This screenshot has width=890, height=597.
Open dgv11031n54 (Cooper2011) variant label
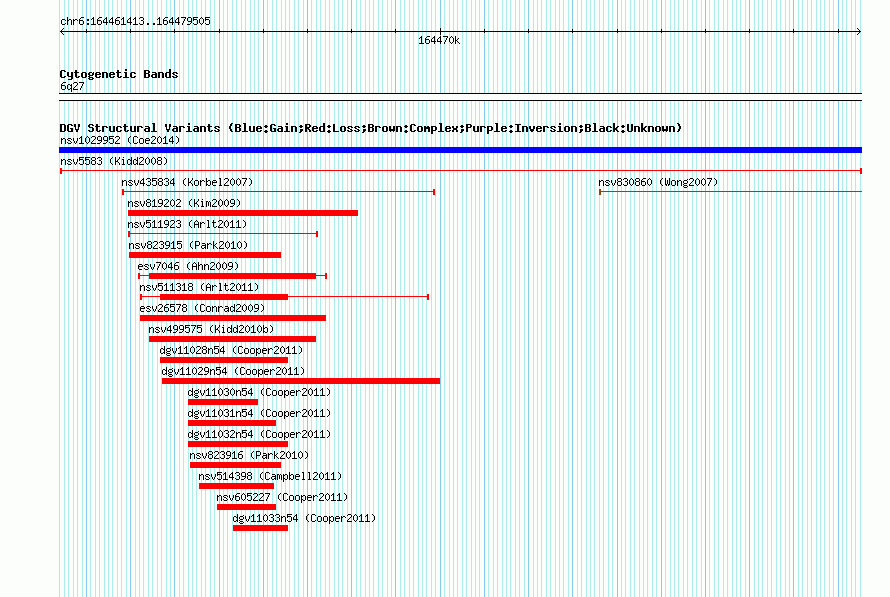pyautogui.click(x=259, y=413)
